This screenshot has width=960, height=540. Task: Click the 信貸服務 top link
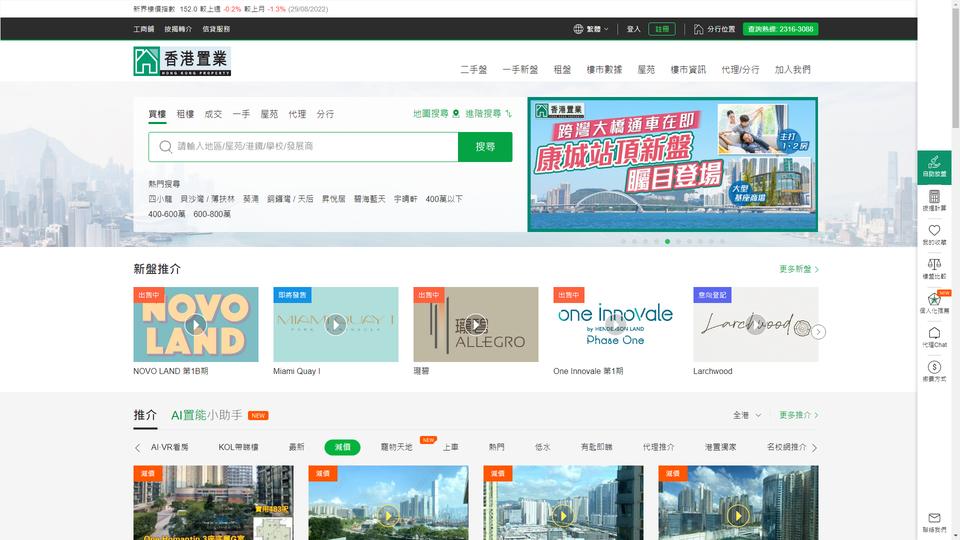click(216, 29)
